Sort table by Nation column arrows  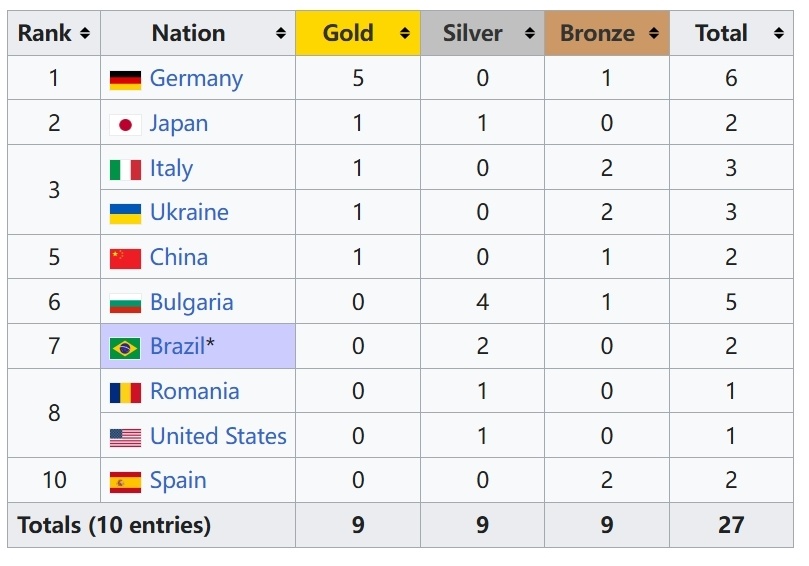click(x=281, y=34)
